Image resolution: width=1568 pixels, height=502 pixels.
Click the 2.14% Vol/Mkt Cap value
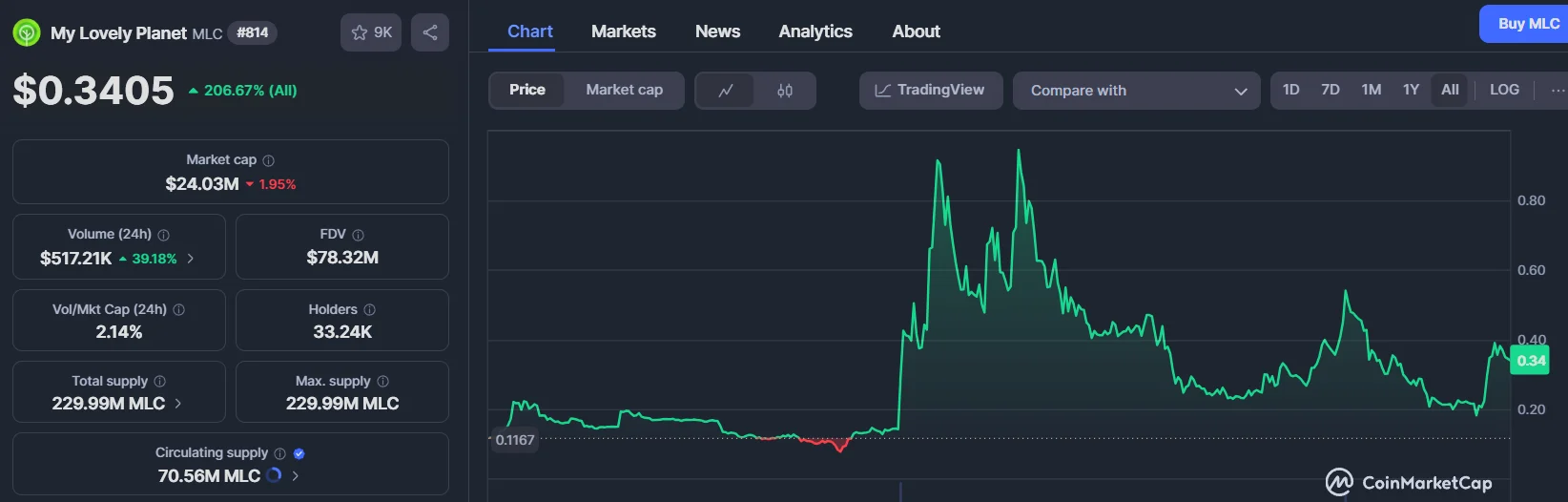(119, 332)
